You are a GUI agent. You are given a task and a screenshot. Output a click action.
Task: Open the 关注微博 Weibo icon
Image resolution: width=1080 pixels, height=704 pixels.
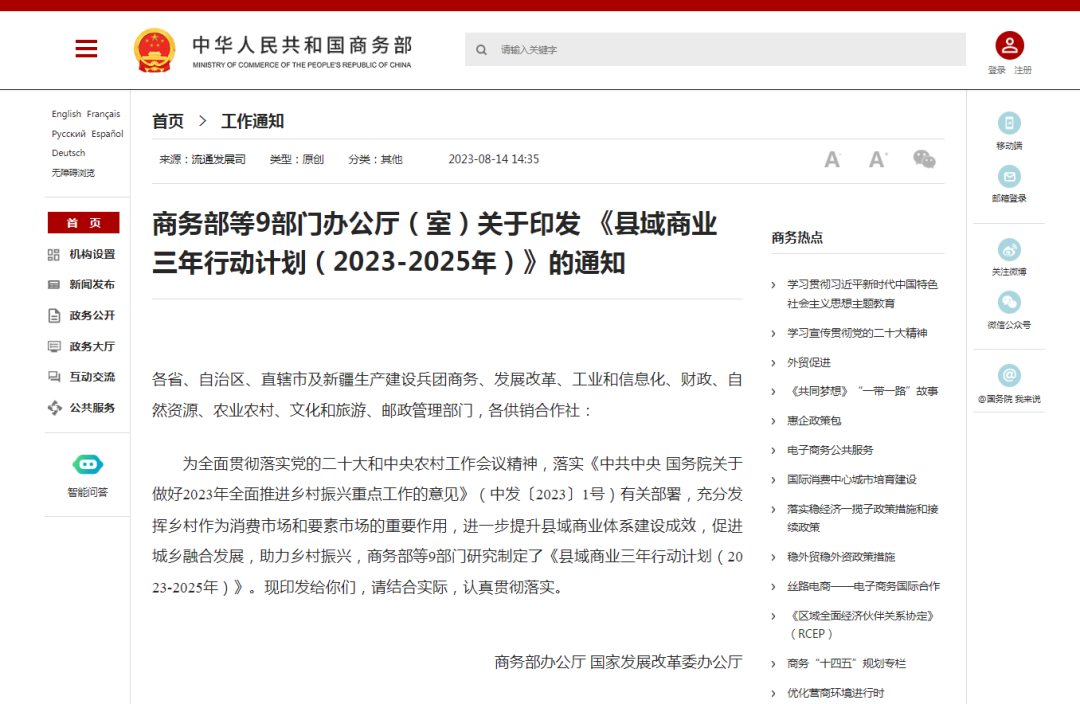[1009, 252]
